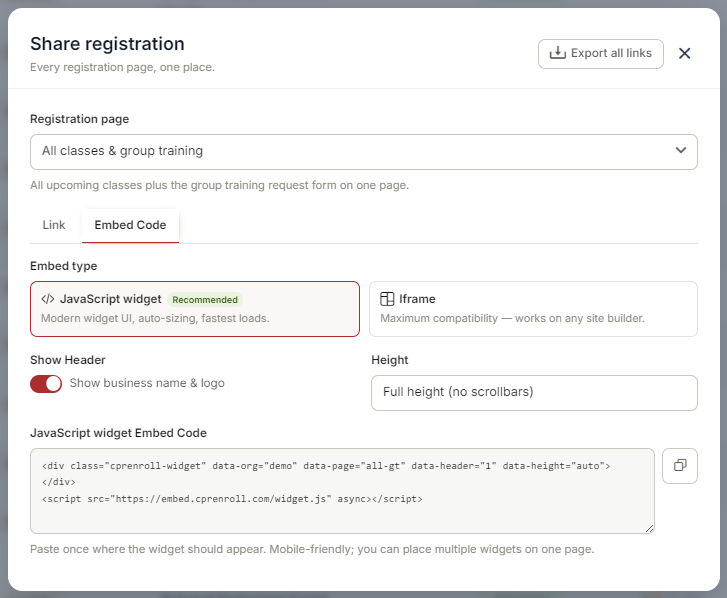The height and width of the screenshot is (598, 727).
Task: Click the JavaScript widget Embed Code heading
Action: coord(118,433)
